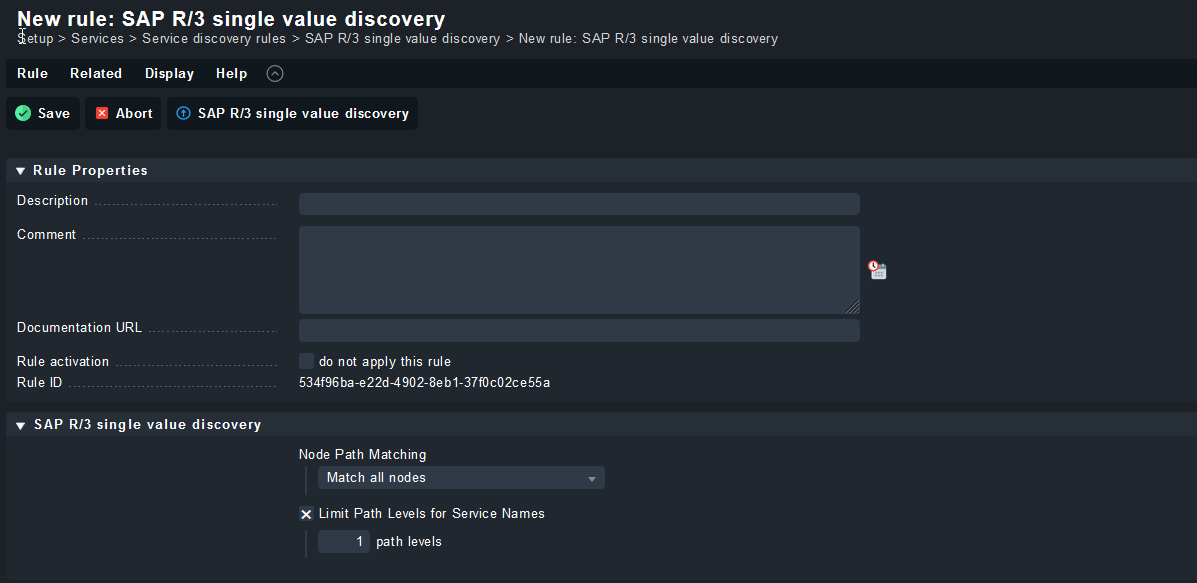Screen dimensions: 1197x583
Task: Open the Match all nodes dropdown
Action: pyautogui.click(x=461, y=478)
